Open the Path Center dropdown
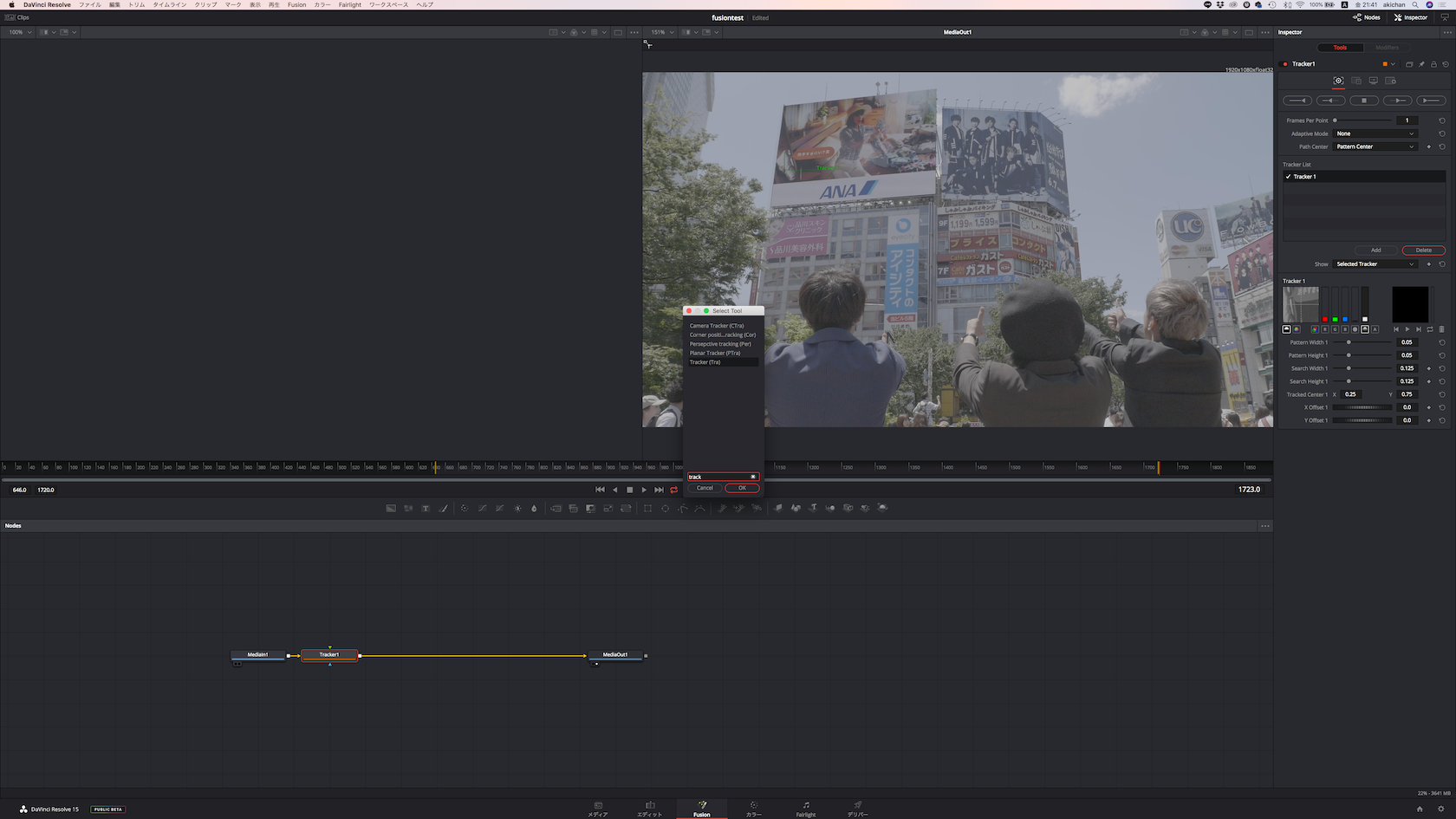The width and height of the screenshot is (1456, 819). [x=1375, y=146]
